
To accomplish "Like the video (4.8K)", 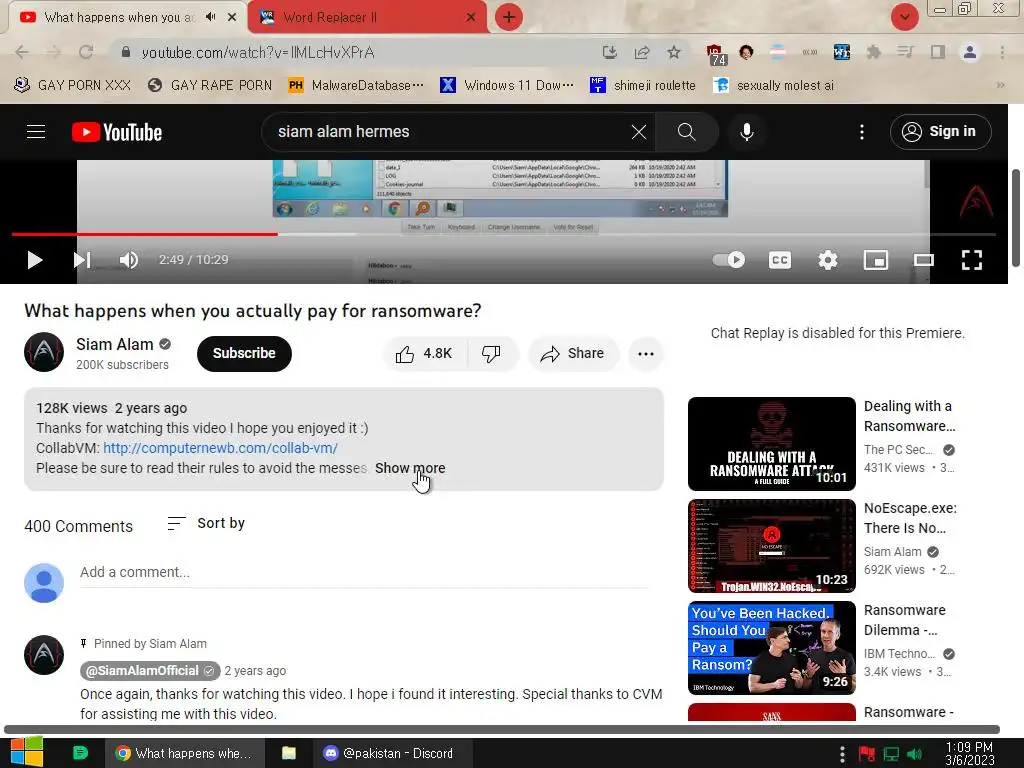I will coord(424,353).
